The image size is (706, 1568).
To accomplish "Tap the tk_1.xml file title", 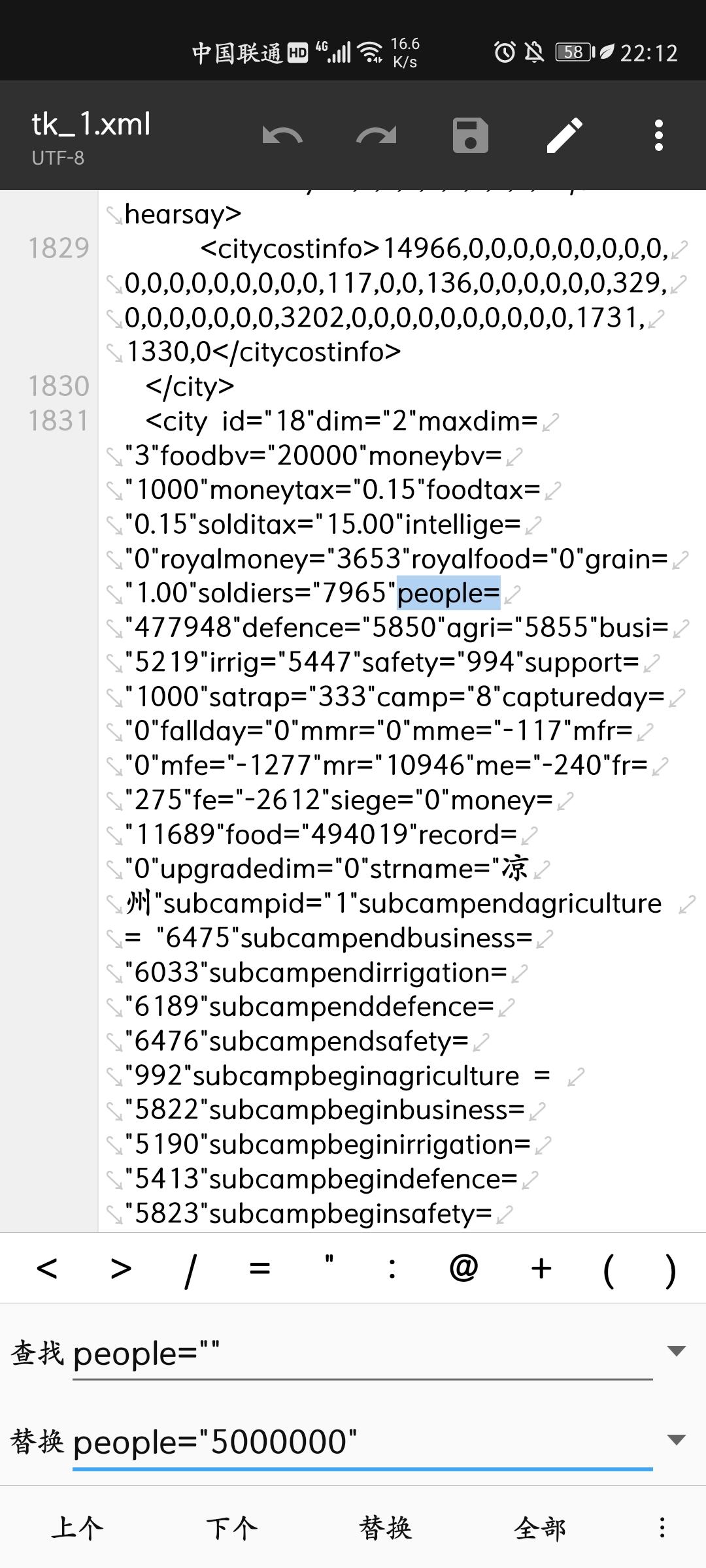I will click(91, 124).
